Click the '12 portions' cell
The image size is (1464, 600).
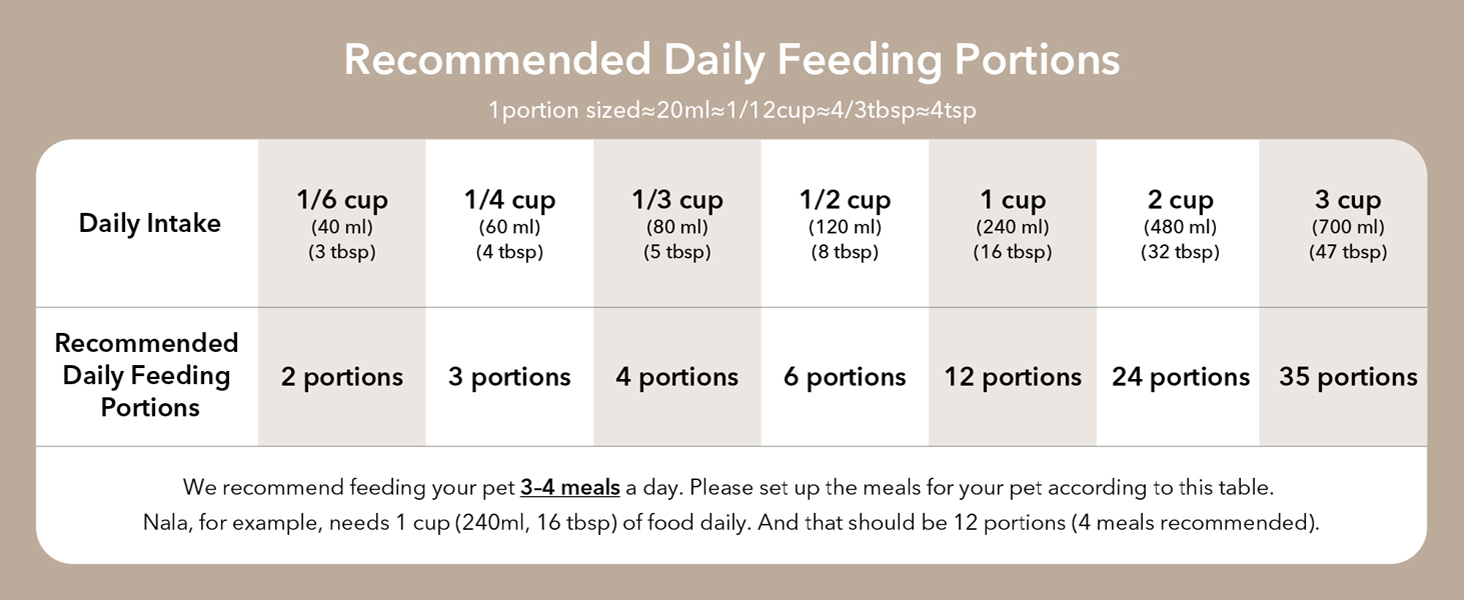click(1012, 377)
